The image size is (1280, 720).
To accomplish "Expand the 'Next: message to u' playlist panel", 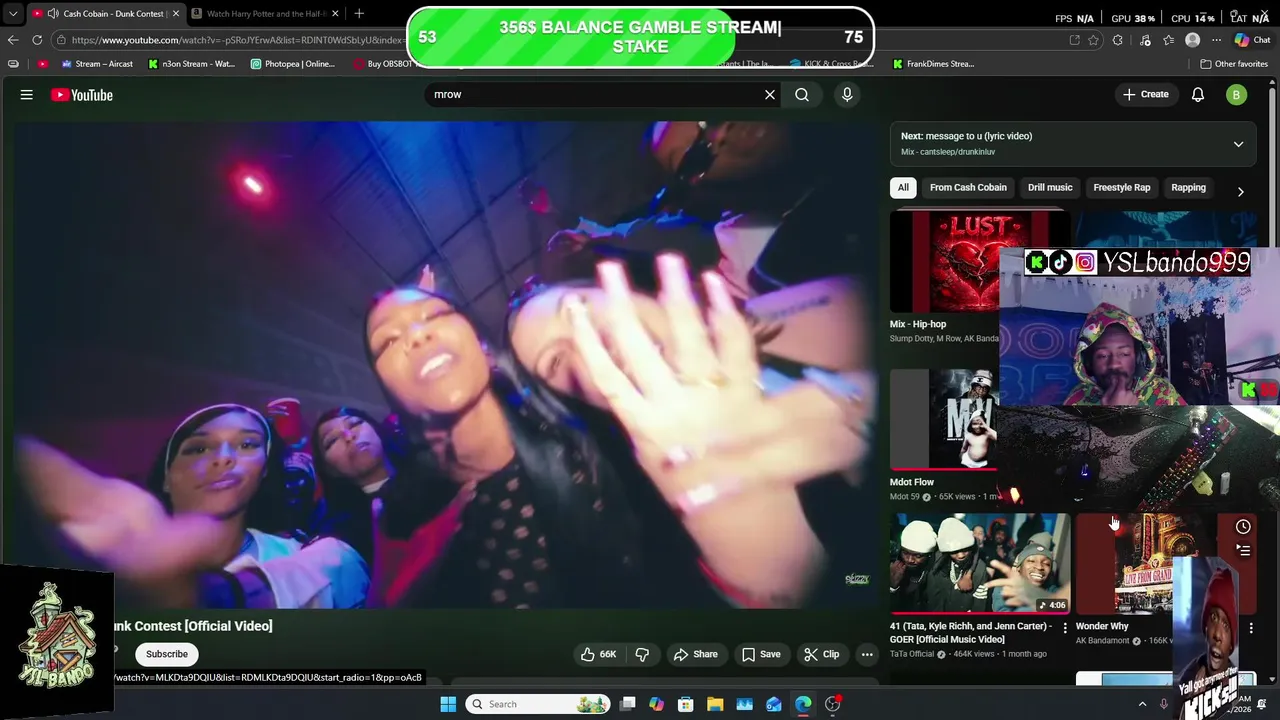I will click(1238, 144).
